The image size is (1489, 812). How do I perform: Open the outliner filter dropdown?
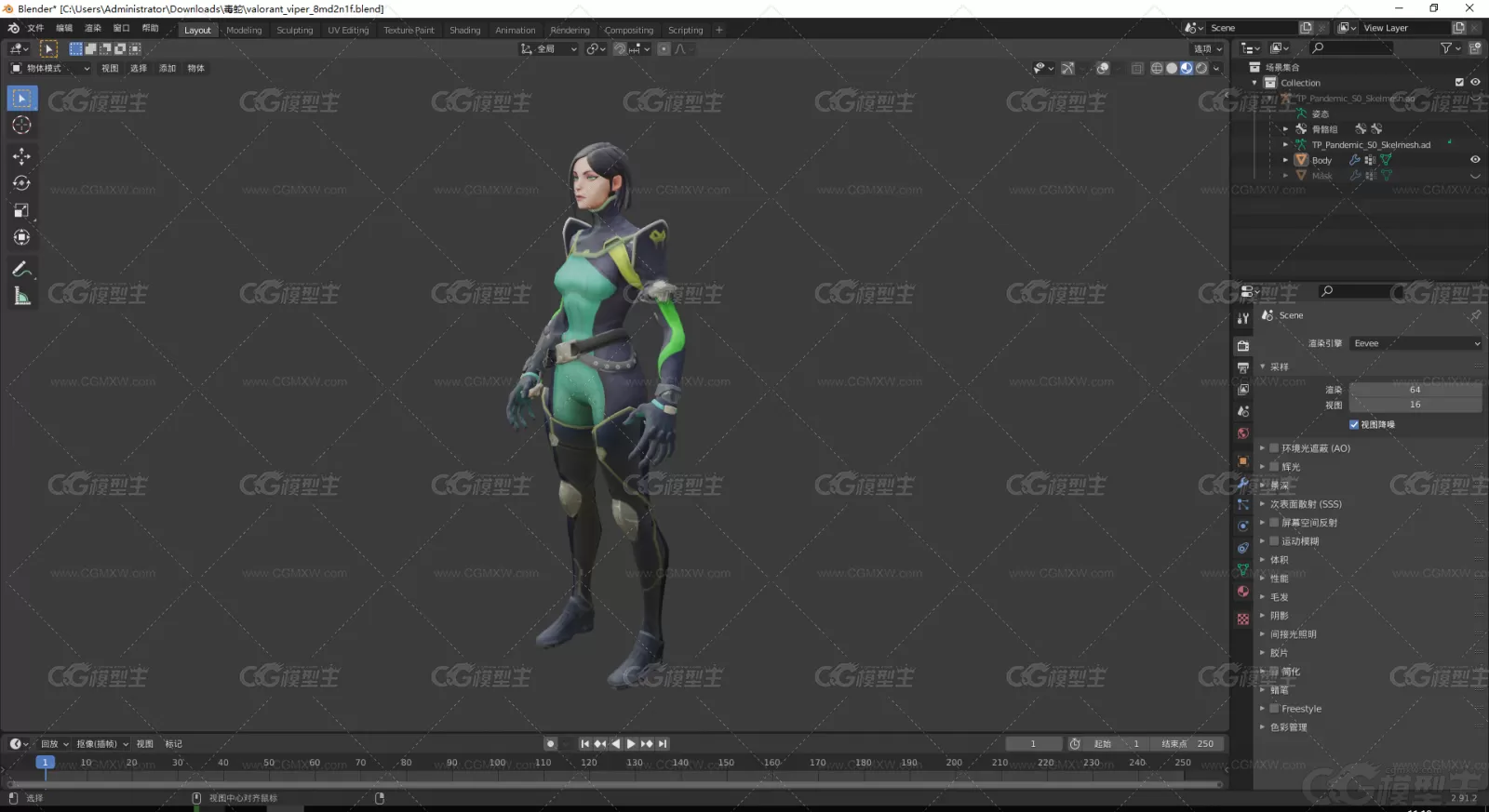tap(1450, 48)
